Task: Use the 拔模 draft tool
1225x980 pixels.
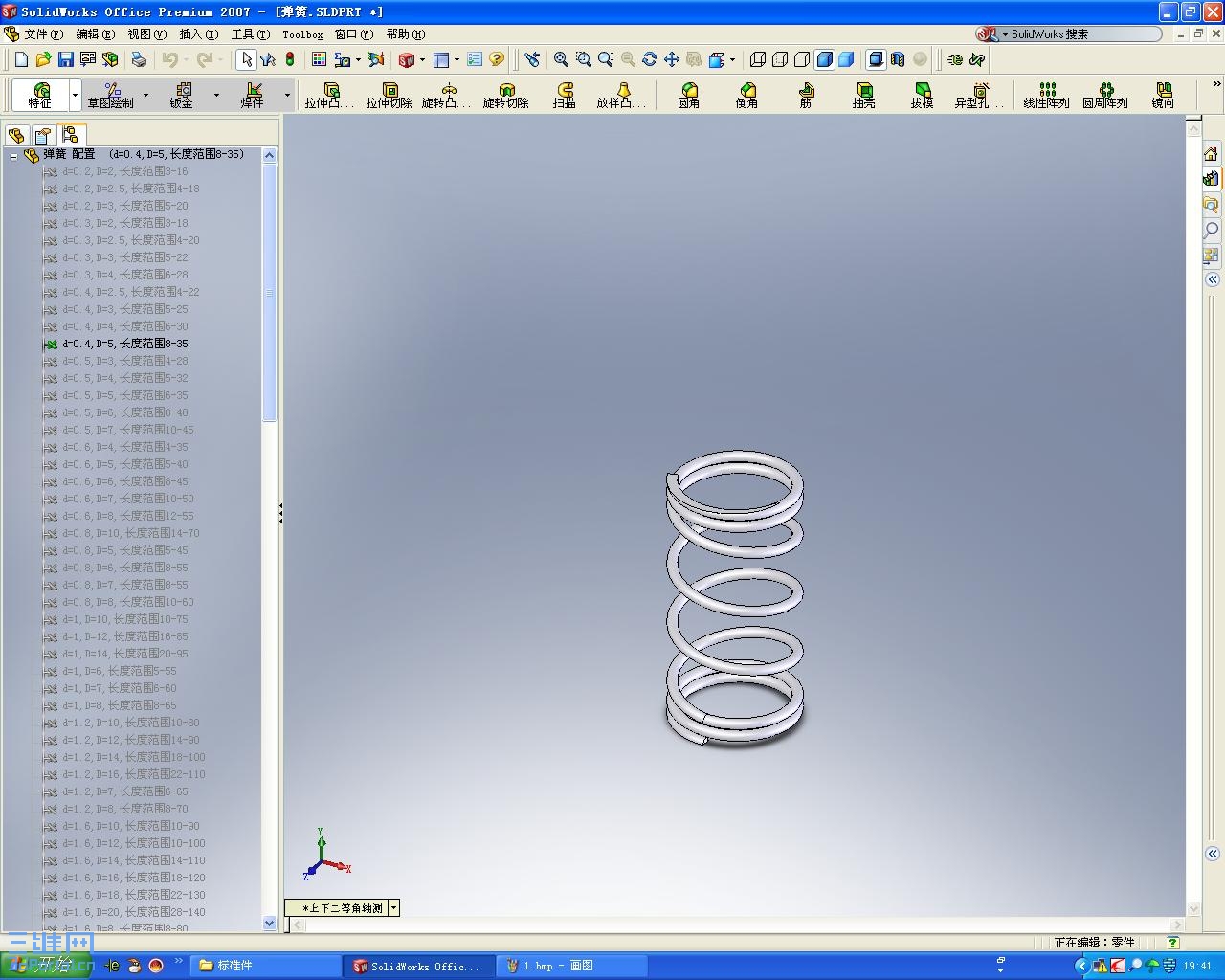Action: (x=922, y=95)
